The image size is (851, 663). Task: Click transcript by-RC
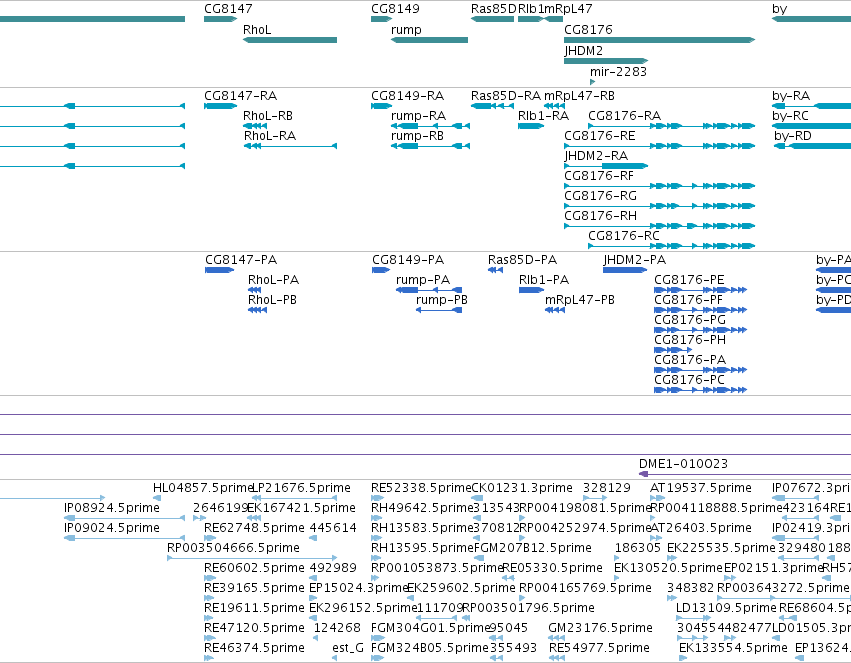pyautogui.click(x=811, y=126)
